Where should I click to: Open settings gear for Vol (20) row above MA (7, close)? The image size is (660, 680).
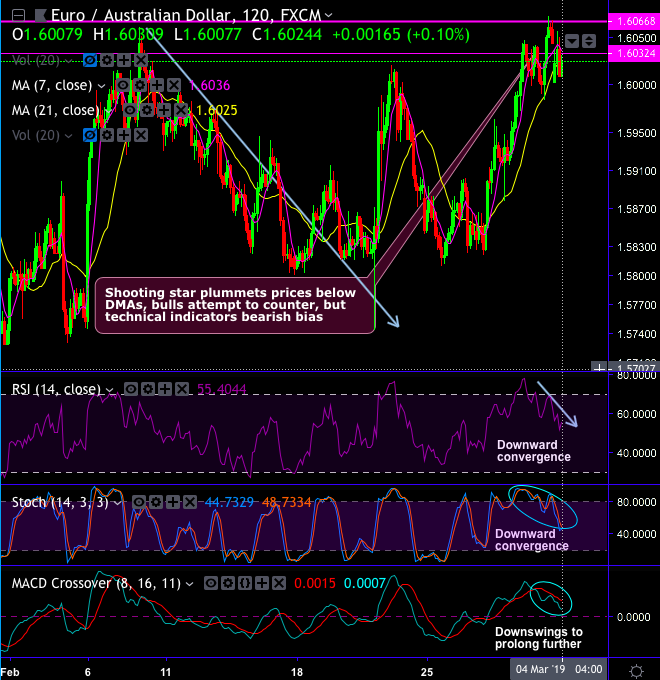pyautogui.click(x=107, y=60)
